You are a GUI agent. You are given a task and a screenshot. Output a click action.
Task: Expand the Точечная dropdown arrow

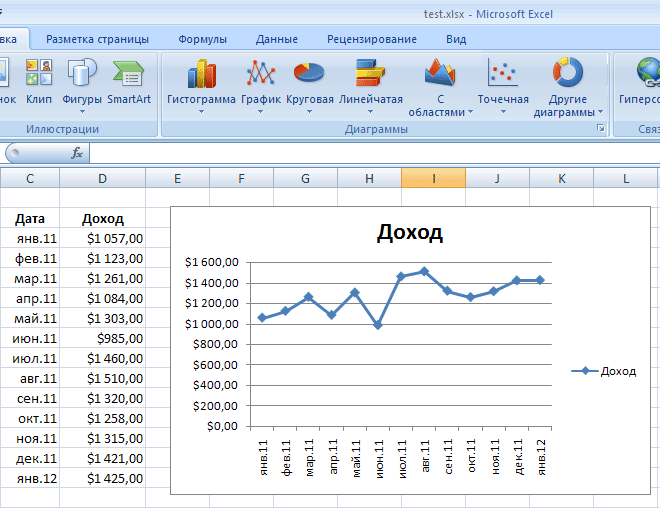[503, 112]
